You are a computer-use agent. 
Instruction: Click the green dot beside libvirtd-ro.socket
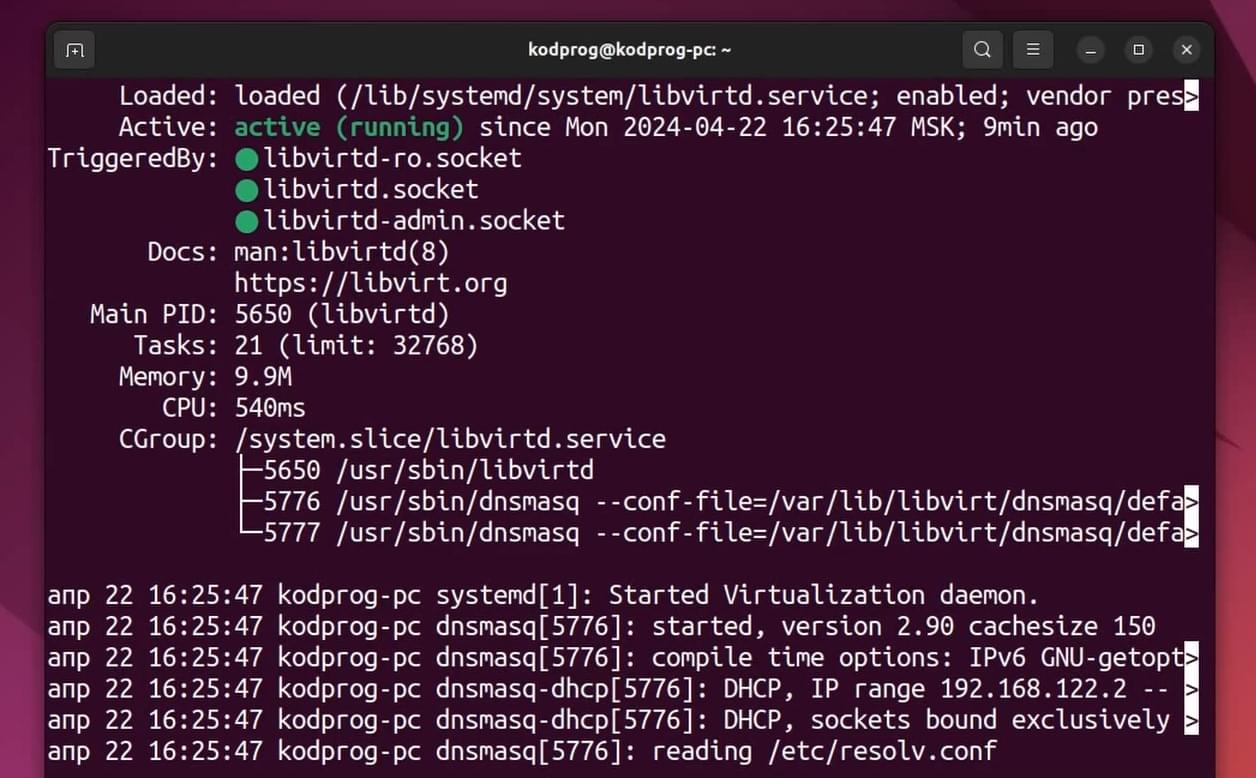(247, 159)
